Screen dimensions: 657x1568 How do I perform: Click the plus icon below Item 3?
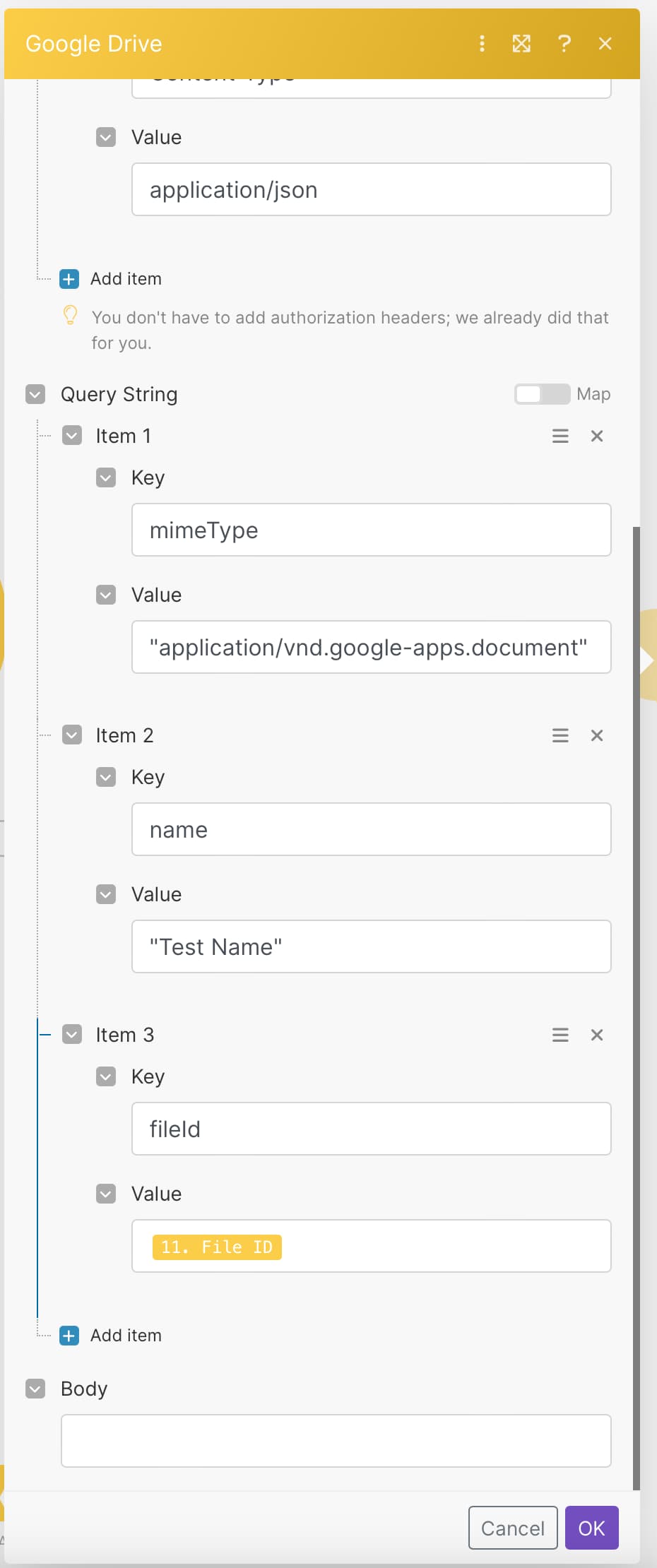tap(69, 1336)
